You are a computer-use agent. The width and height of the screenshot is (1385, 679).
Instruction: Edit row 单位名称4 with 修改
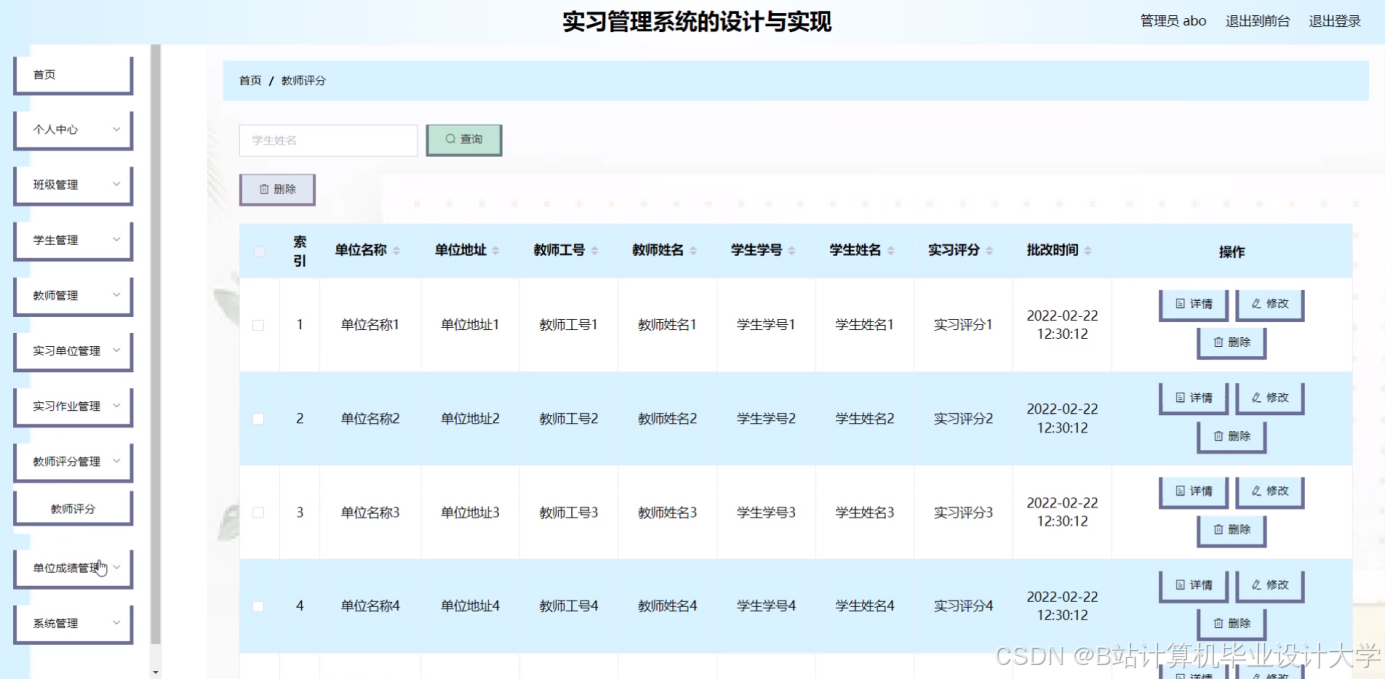click(1270, 585)
